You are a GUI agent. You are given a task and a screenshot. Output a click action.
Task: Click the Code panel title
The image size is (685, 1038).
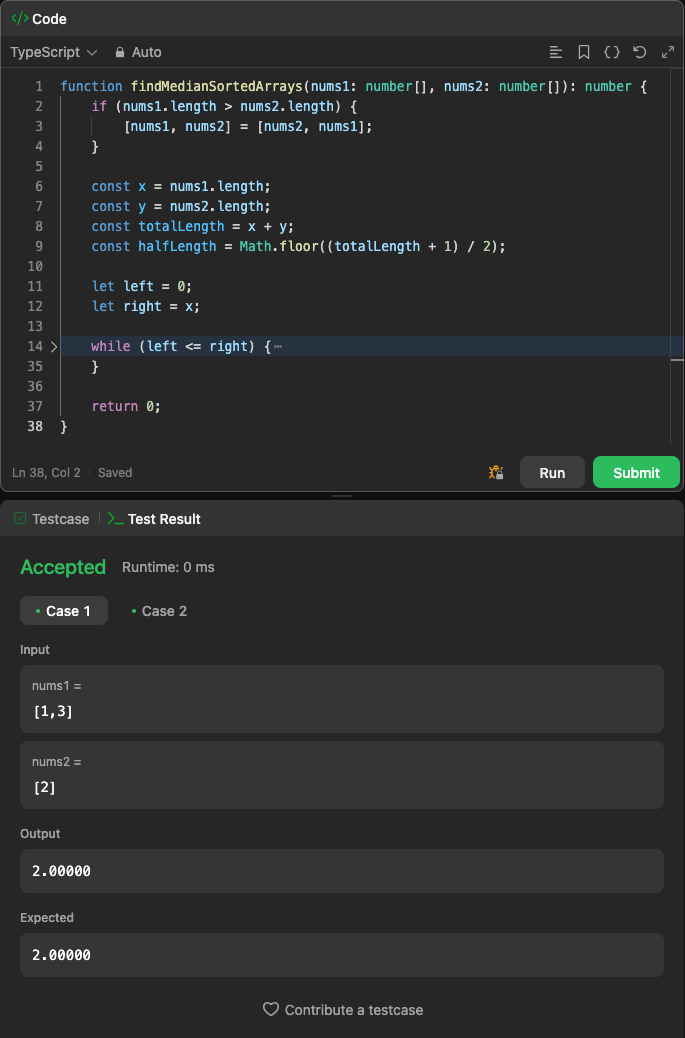point(50,19)
